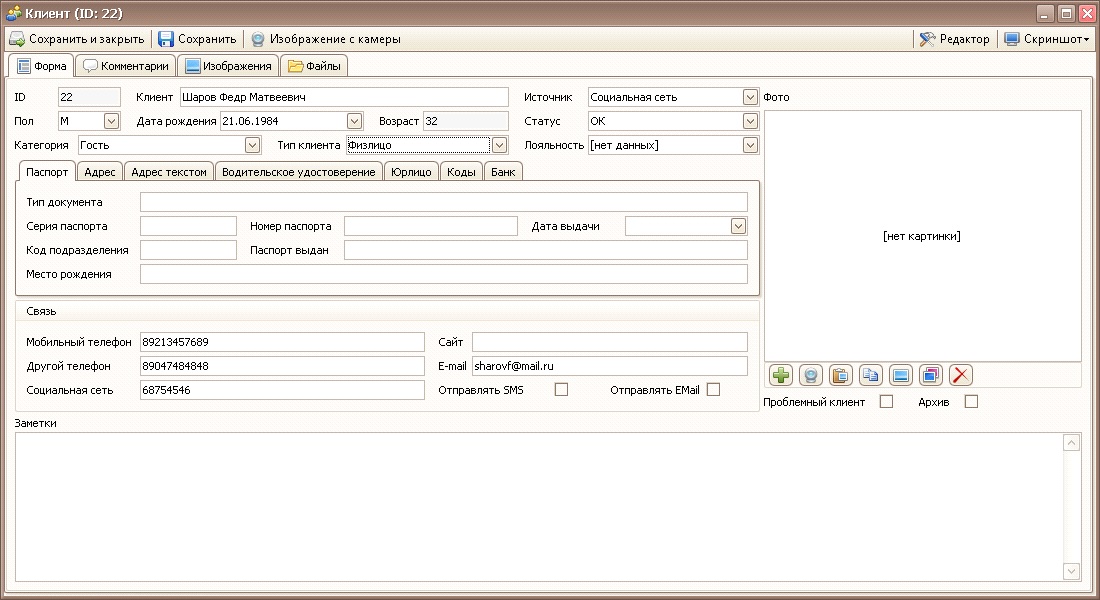Click the Социальная сеть ID field
The width and height of the screenshot is (1100, 600).
point(282,389)
